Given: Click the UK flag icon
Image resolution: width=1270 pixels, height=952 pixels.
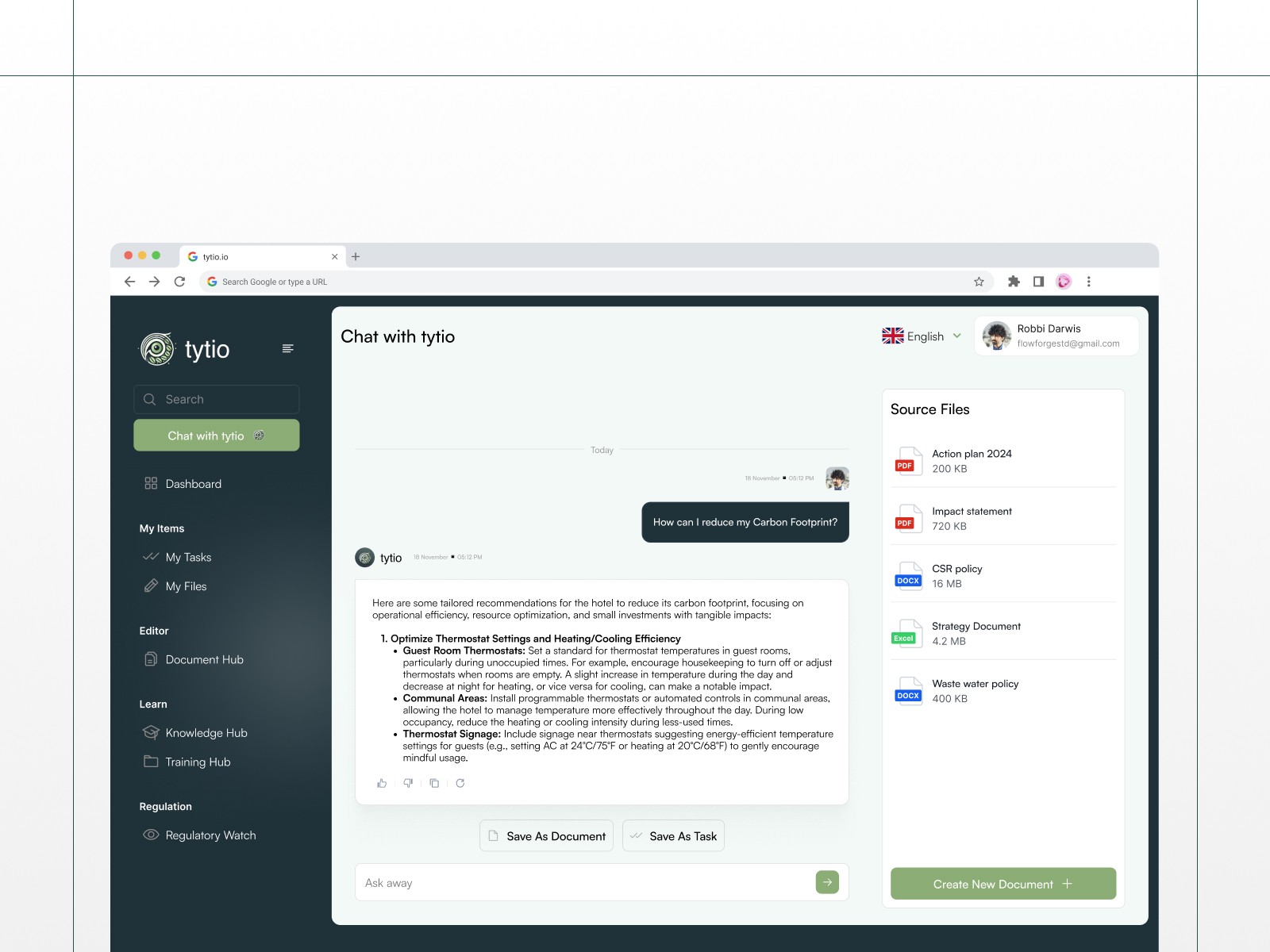Looking at the screenshot, I should coord(893,336).
